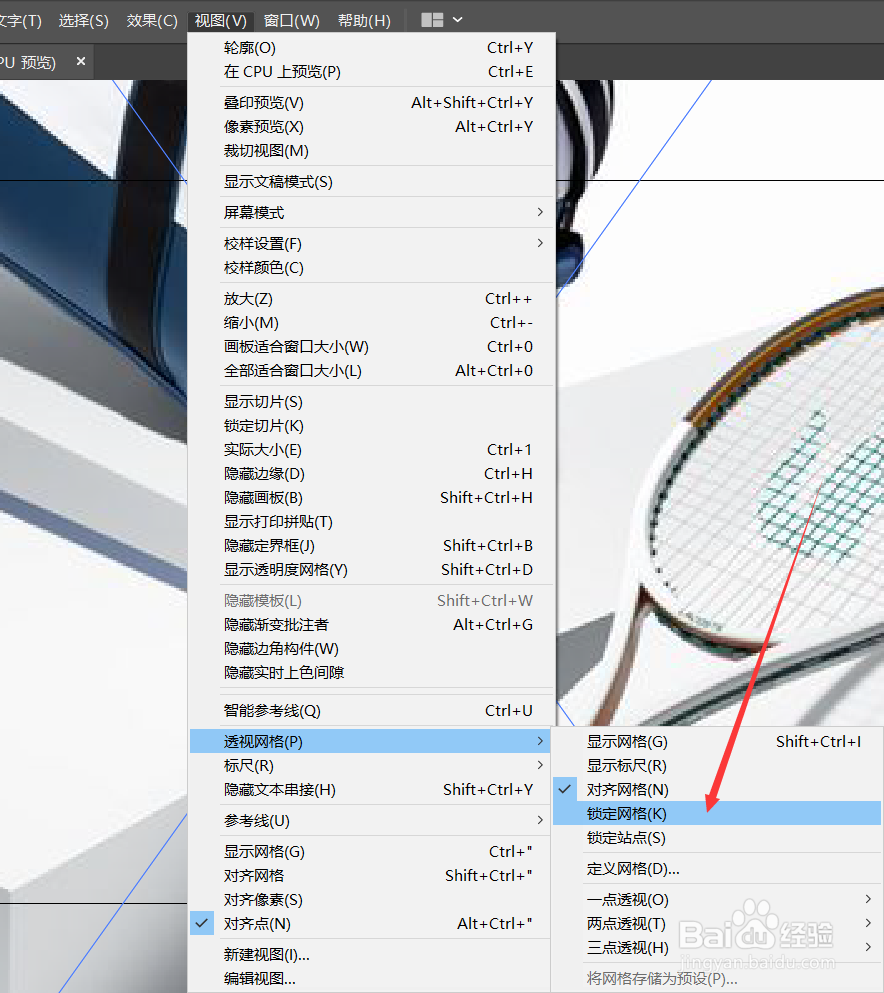The width and height of the screenshot is (884, 993).
Task: Choose 轮廓(O) outline view
Action: [372, 47]
